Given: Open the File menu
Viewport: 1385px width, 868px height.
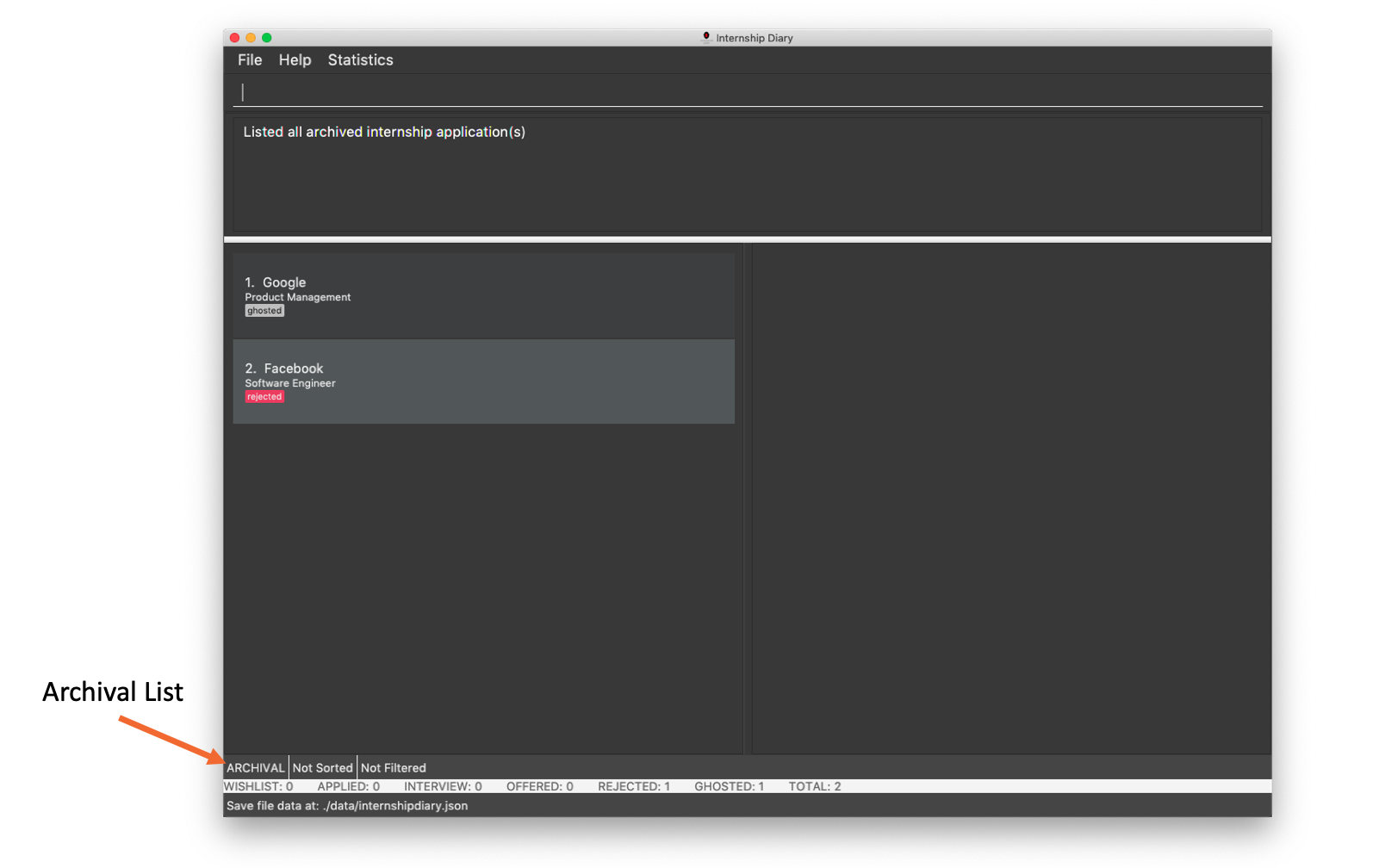Looking at the screenshot, I should (x=250, y=60).
